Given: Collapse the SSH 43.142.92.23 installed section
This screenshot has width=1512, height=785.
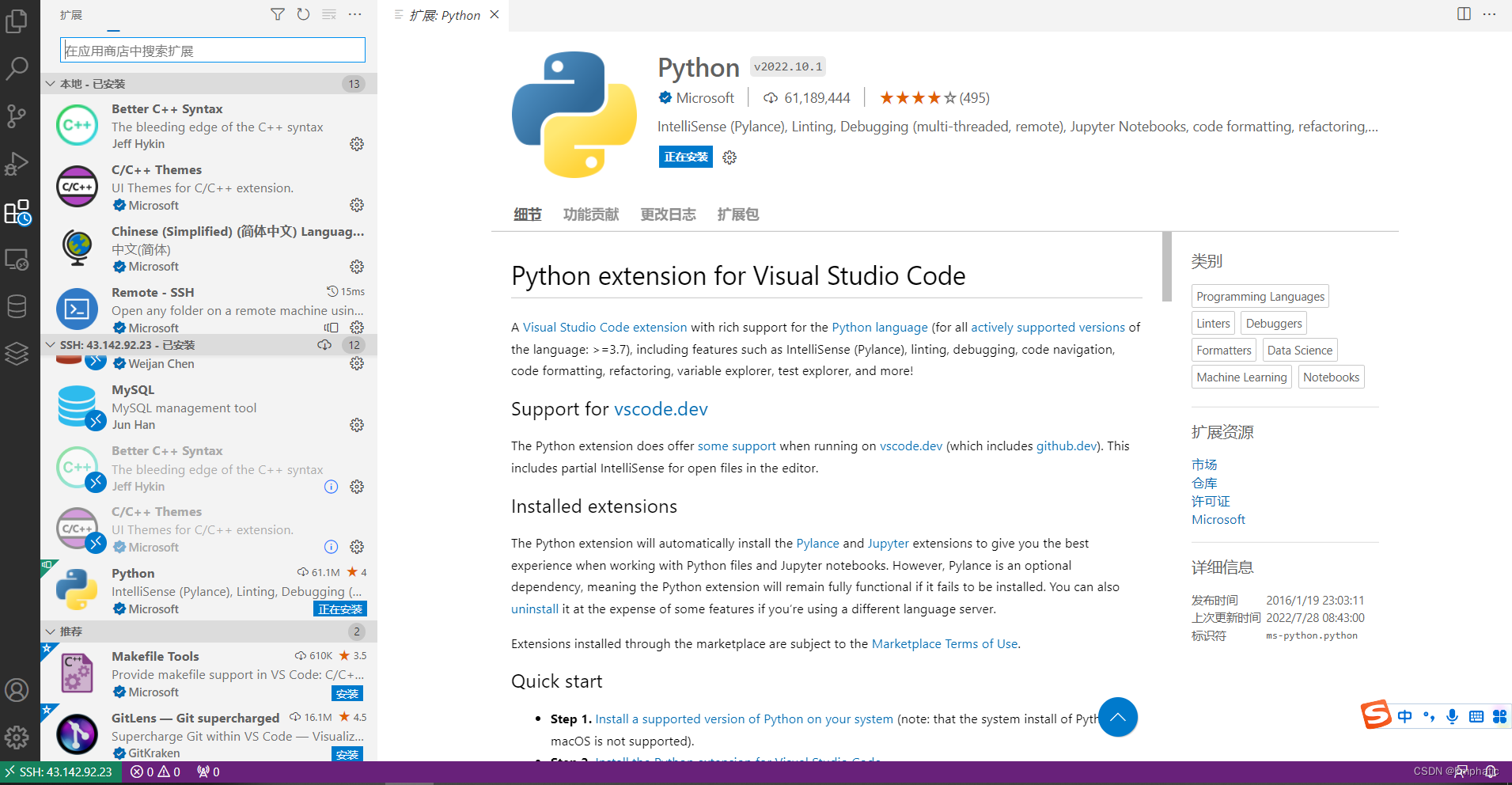Looking at the screenshot, I should [51, 345].
